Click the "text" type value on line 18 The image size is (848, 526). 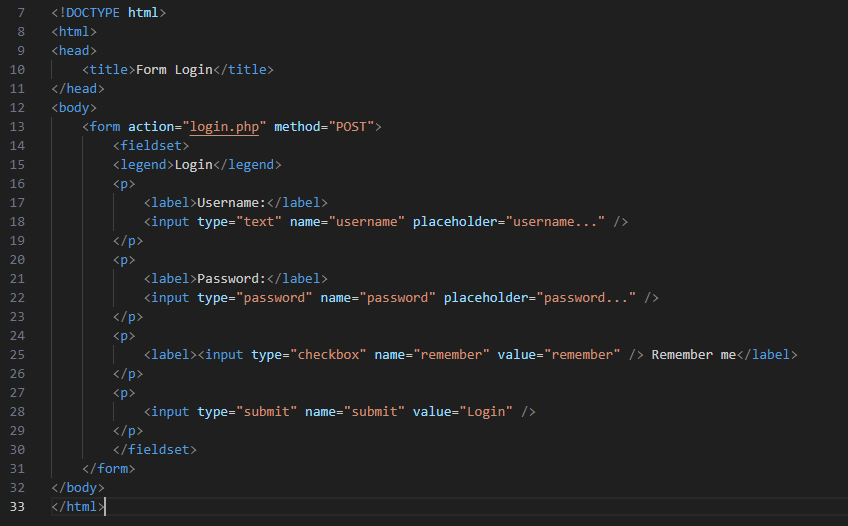click(259, 222)
